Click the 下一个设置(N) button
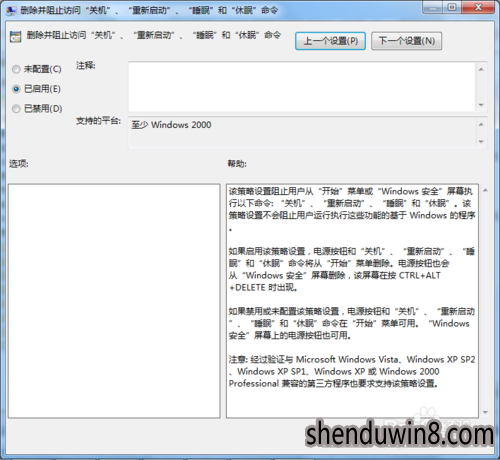The width and height of the screenshot is (500, 460). [x=407, y=41]
